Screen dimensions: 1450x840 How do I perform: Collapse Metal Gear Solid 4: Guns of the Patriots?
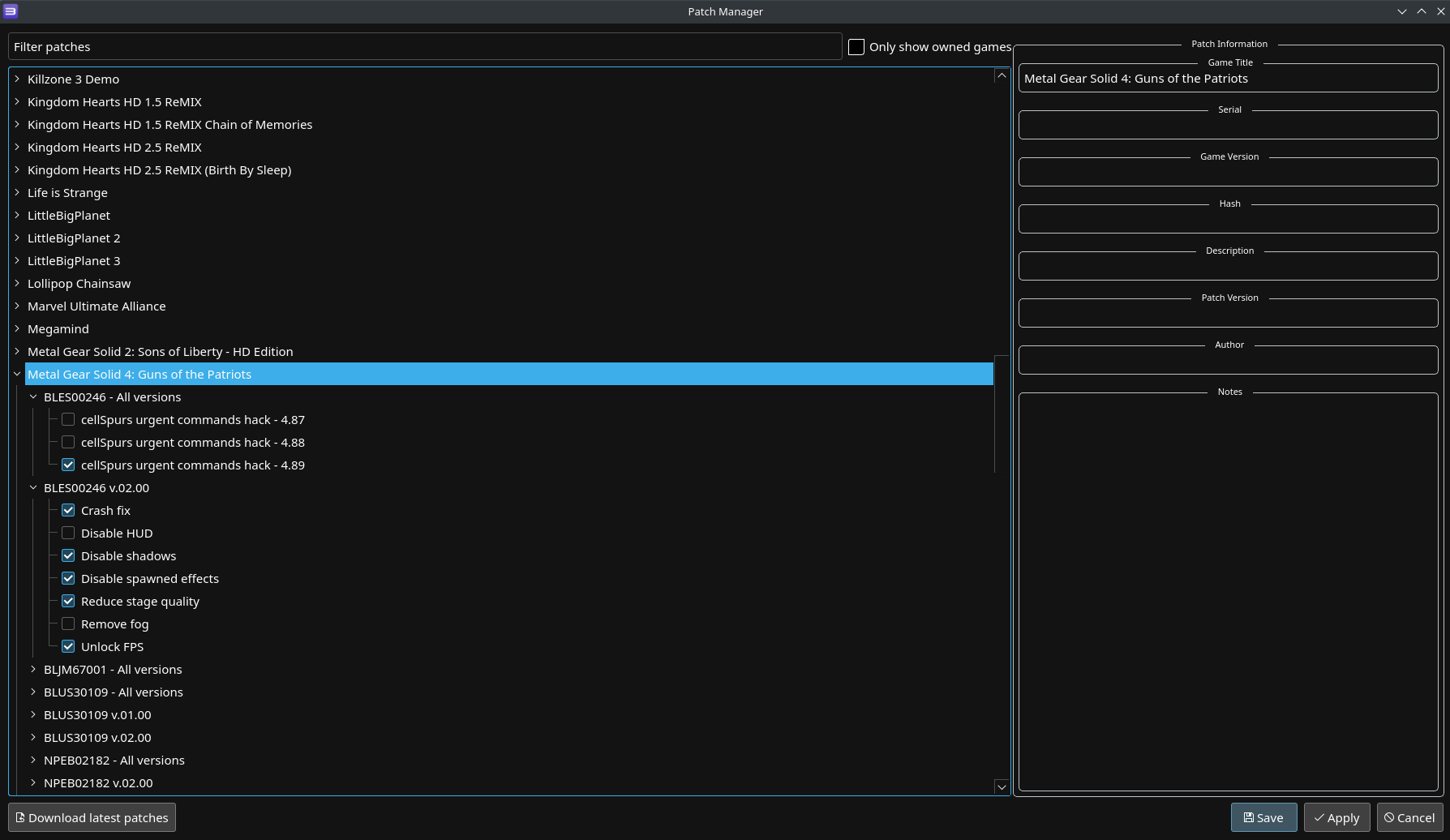17,375
